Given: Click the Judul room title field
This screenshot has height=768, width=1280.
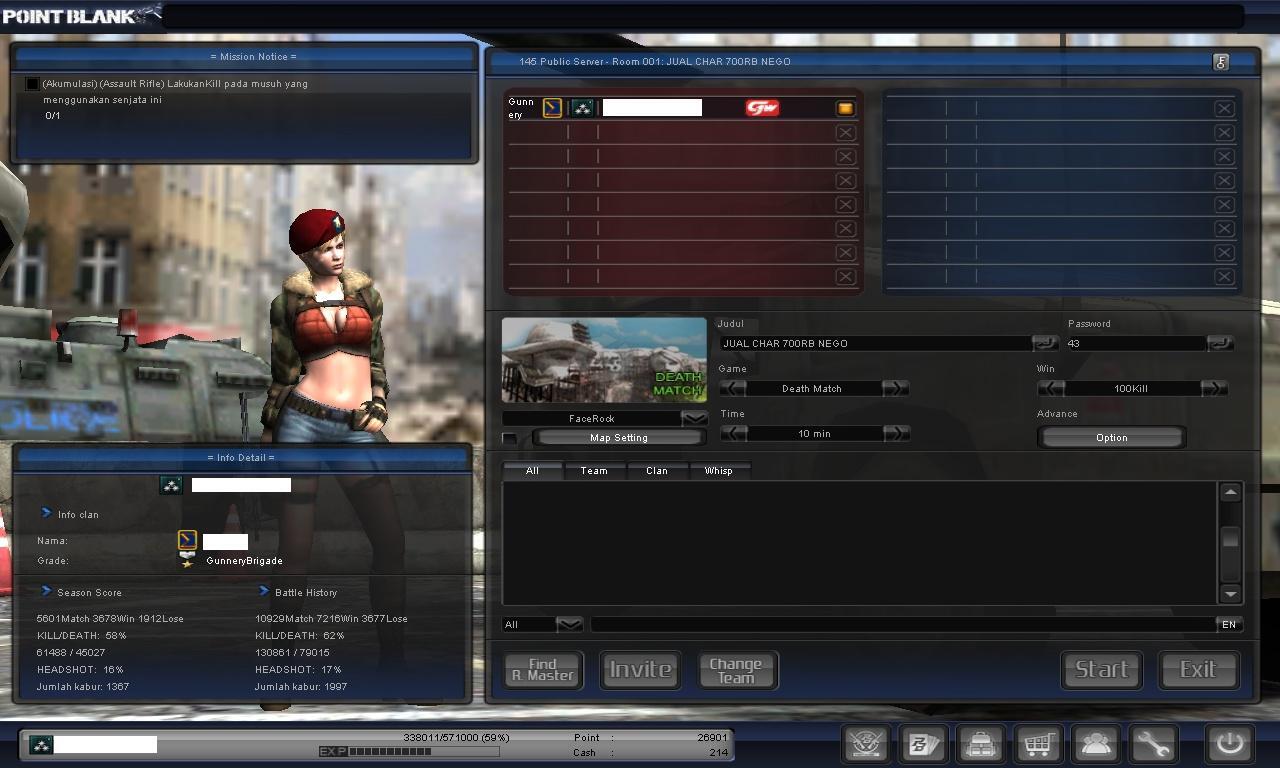Looking at the screenshot, I should (x=876, y=343).
